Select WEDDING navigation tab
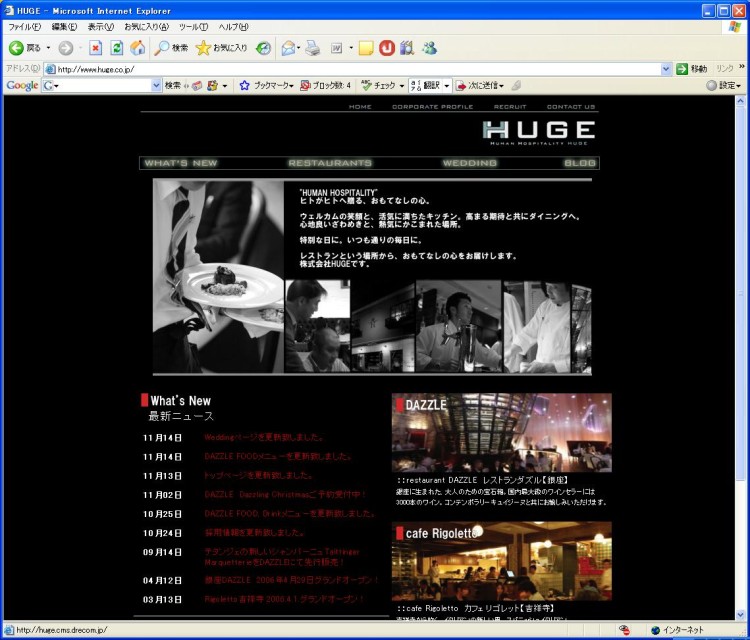 pyautogui.click(x=470, y=163)
